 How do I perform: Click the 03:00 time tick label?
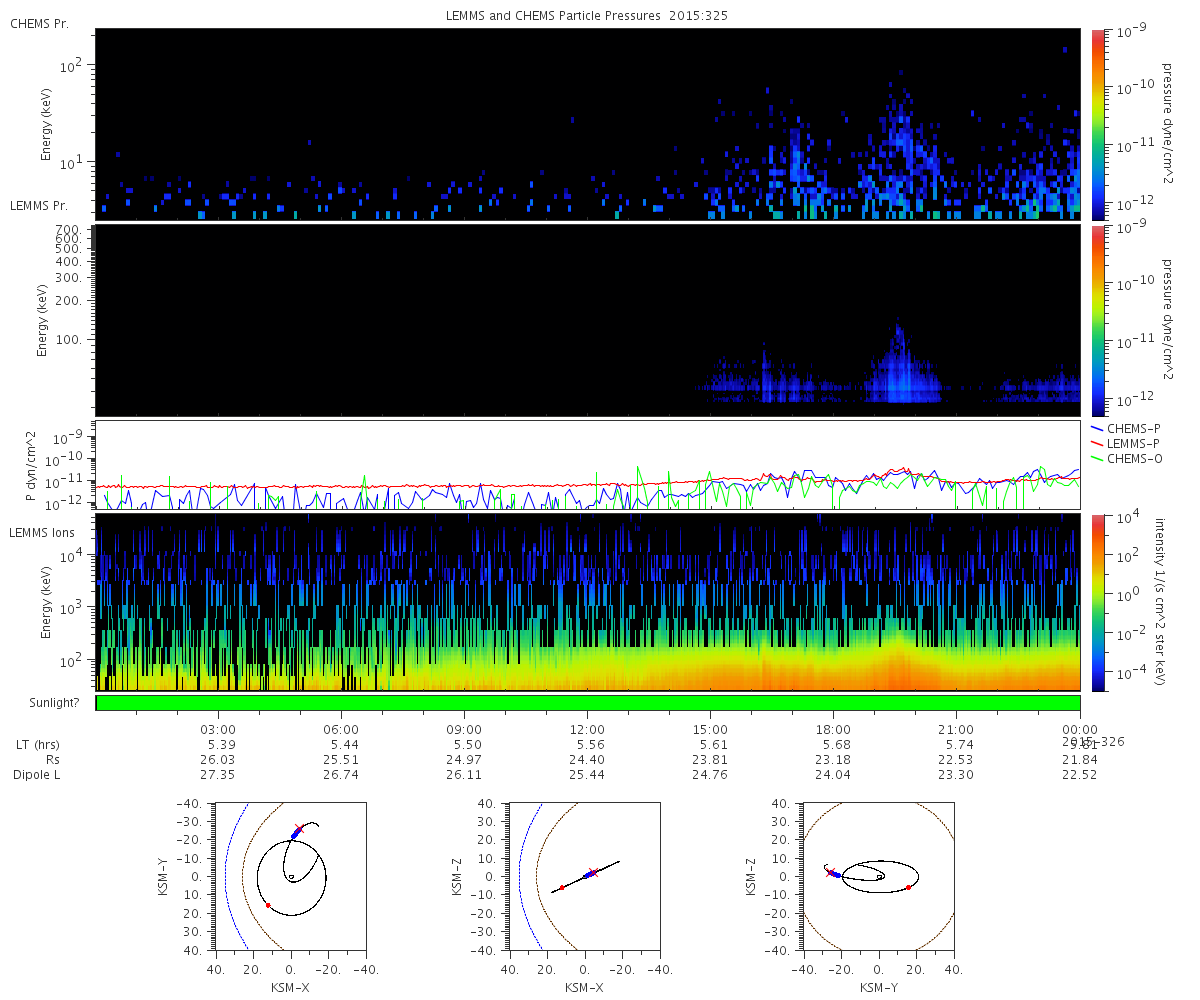coord(218,729)
